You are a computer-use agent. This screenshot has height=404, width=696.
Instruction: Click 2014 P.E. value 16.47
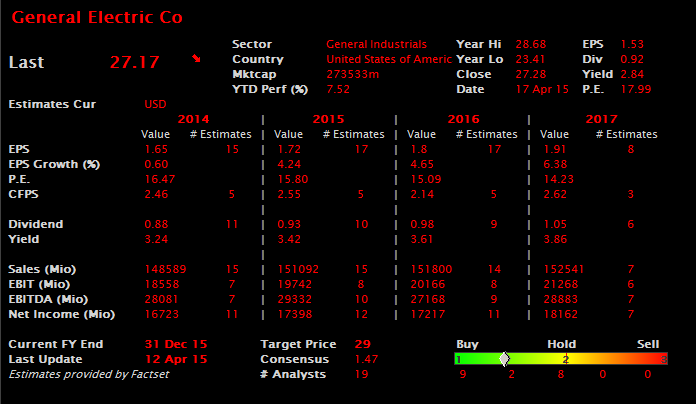[x=160, y=179]
